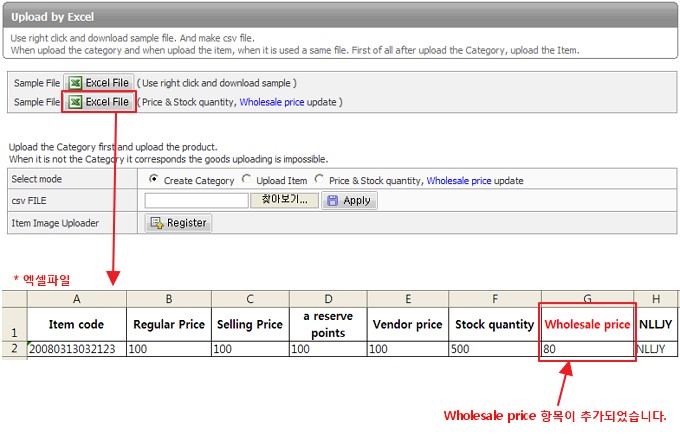Click the red Wholesale price header cell
This screenshot has width=680, height=436.
586,324
